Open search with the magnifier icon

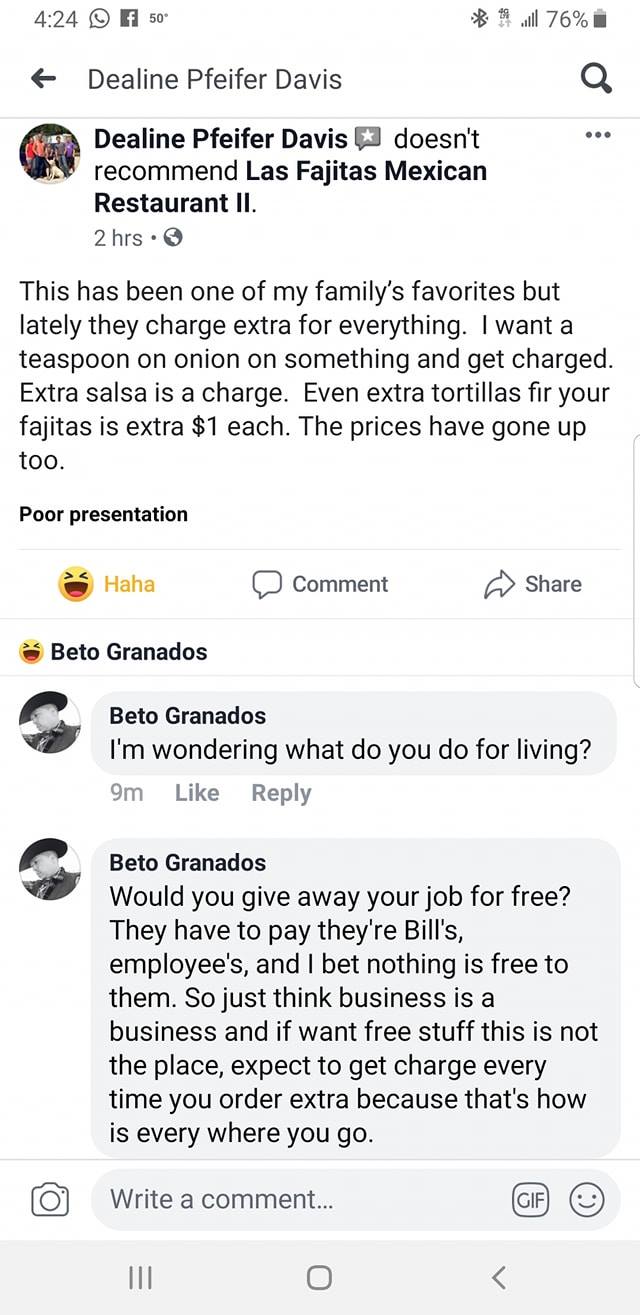pos(596,79)
